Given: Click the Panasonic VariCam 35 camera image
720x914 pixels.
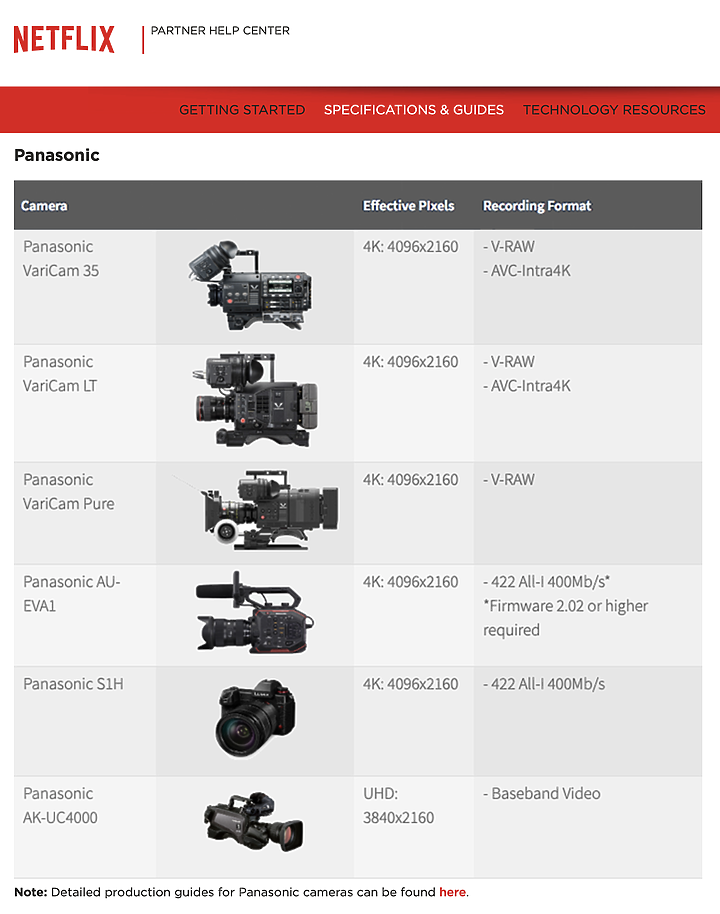Looking at the screenshot, I should coord(251,286).
